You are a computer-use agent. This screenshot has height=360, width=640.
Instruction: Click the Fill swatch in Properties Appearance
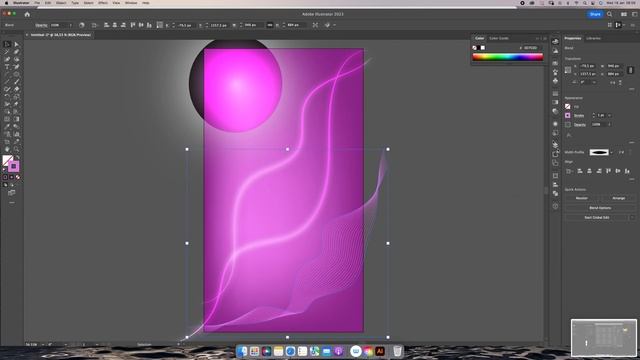point(568,107)
